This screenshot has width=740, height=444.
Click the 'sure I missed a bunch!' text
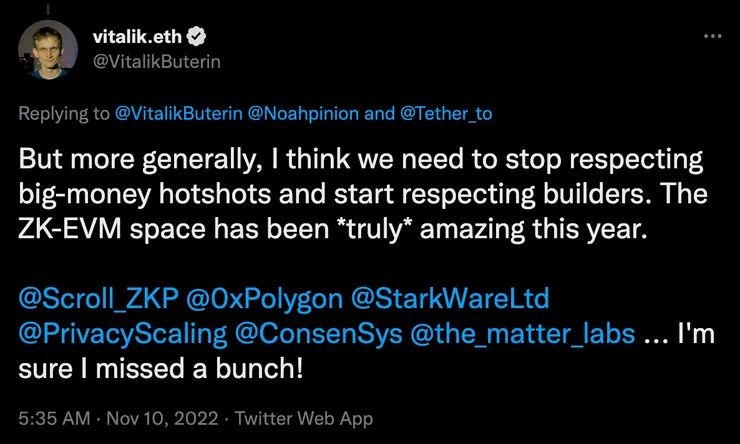tap(159, 369)
